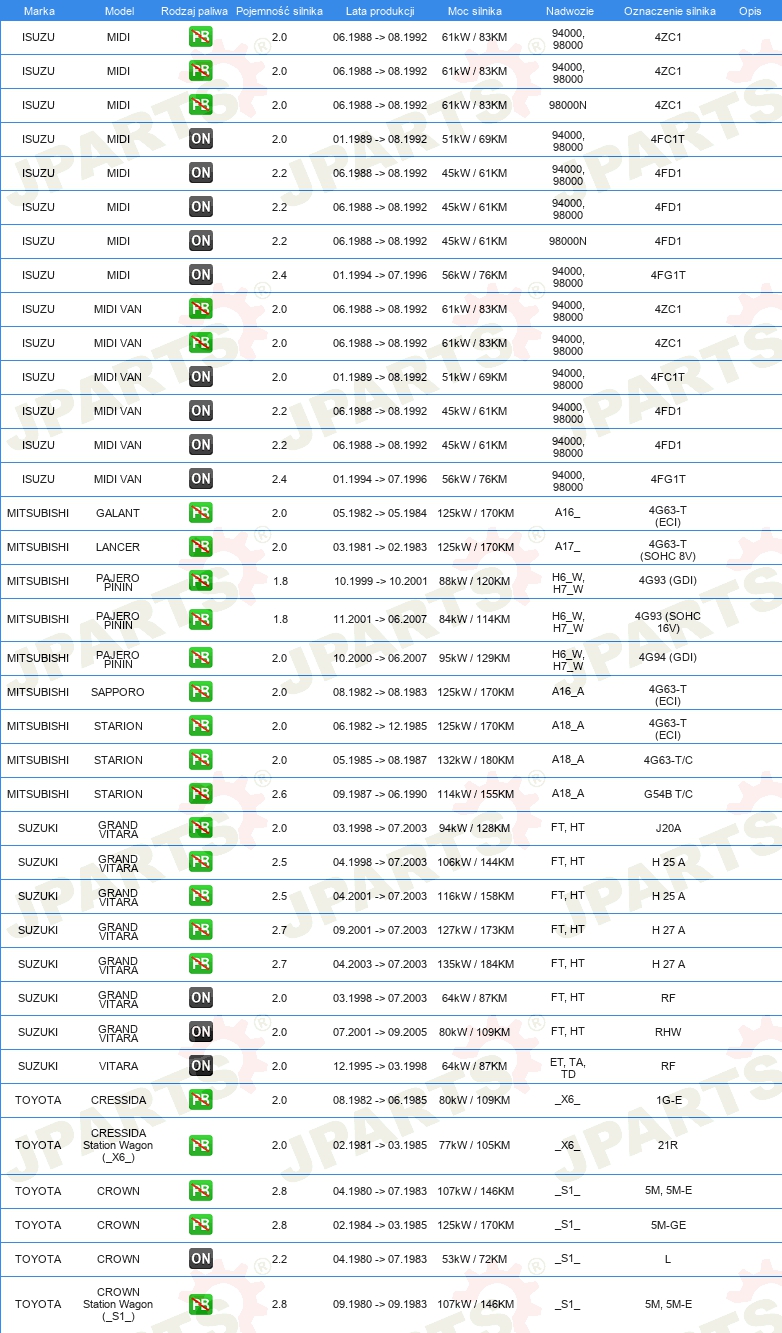The height and width of the screenshot is (1333, 782).
Task: Click the PB icon for GRAND VITARA 127kW / 173KM
Action: click(201, 930)
